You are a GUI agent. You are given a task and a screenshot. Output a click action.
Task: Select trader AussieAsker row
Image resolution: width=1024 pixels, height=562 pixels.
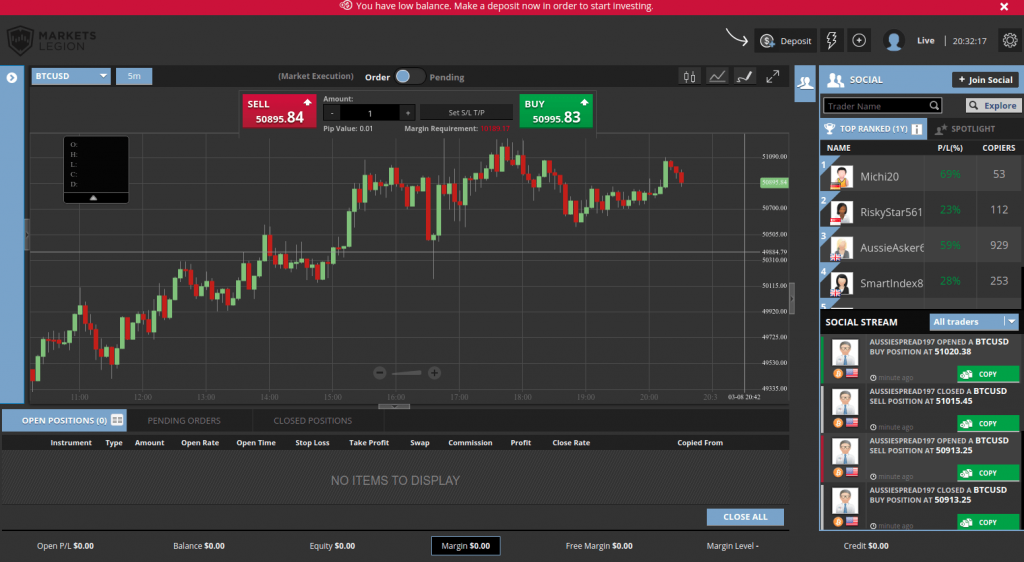[x=921, y=245]
